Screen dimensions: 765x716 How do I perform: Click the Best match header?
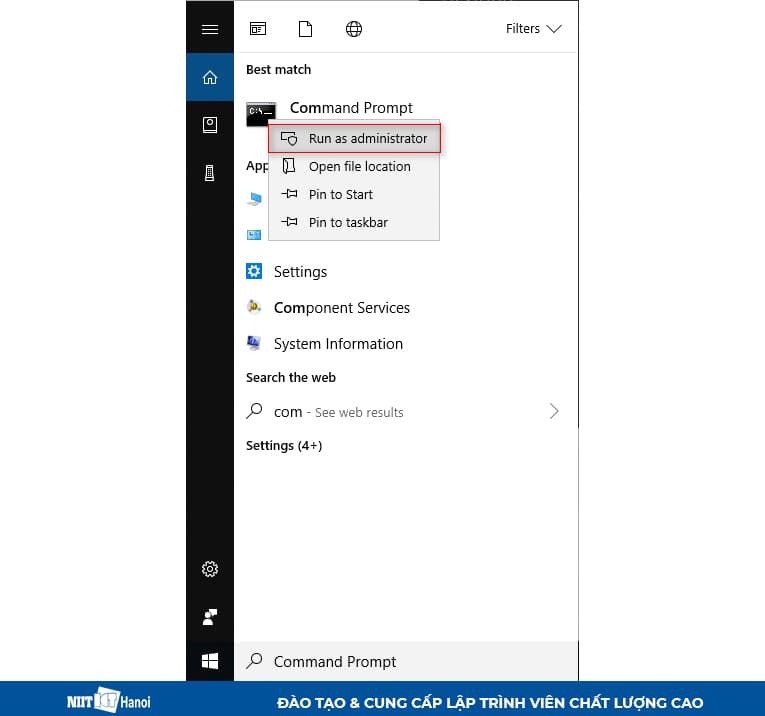[278, 69]
